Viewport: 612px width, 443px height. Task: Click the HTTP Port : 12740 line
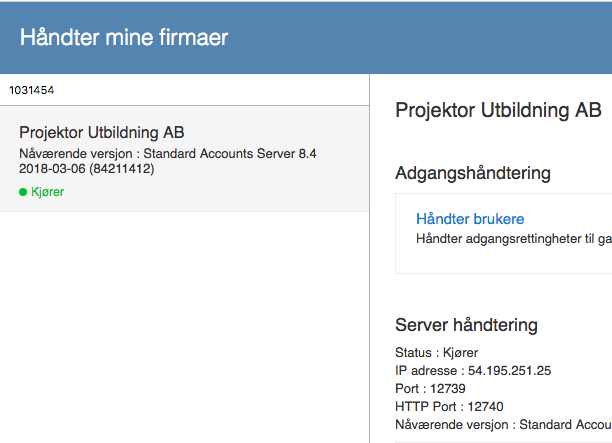tap(449, 406)
